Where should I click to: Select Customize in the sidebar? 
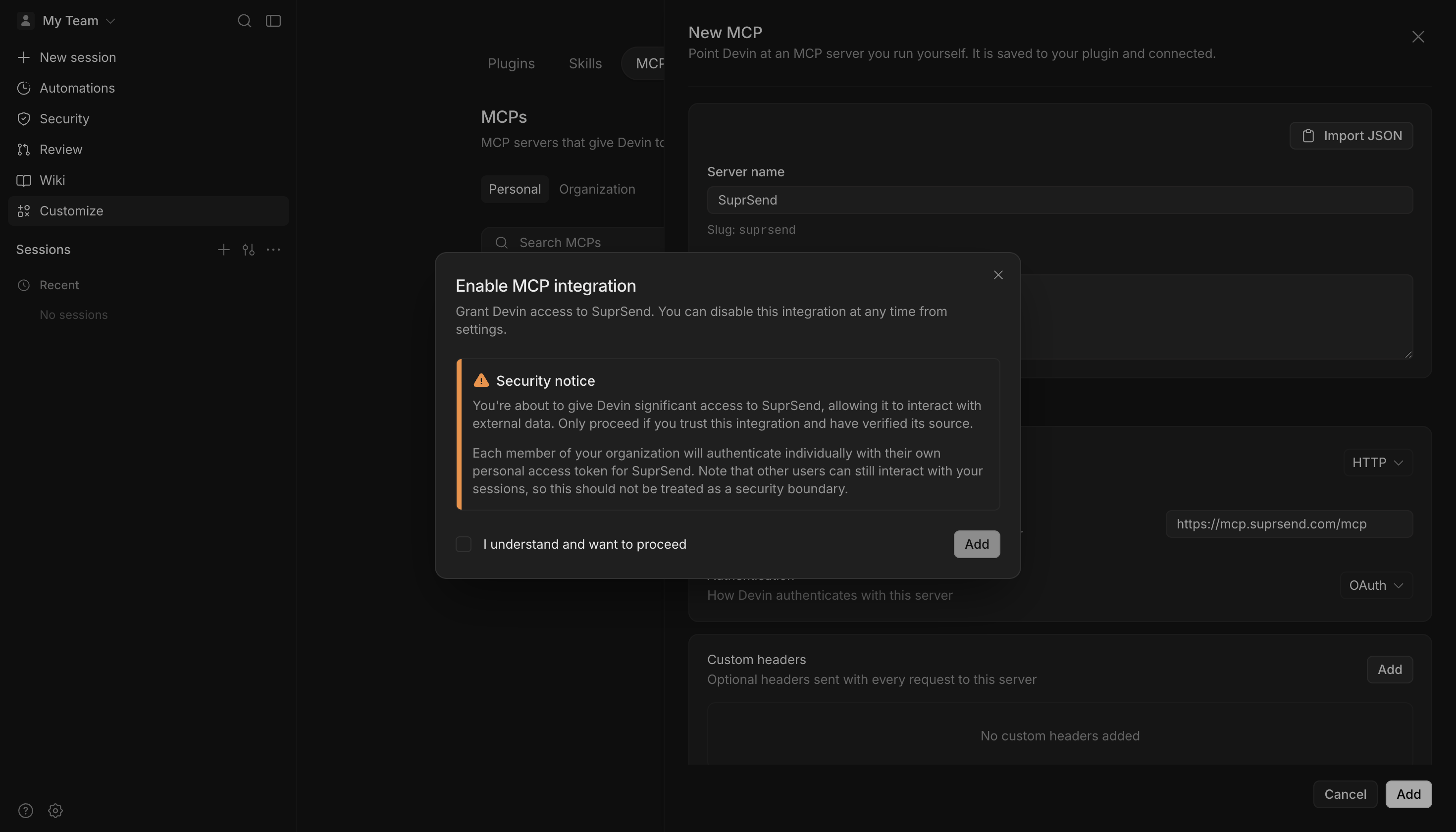[148, 211]
